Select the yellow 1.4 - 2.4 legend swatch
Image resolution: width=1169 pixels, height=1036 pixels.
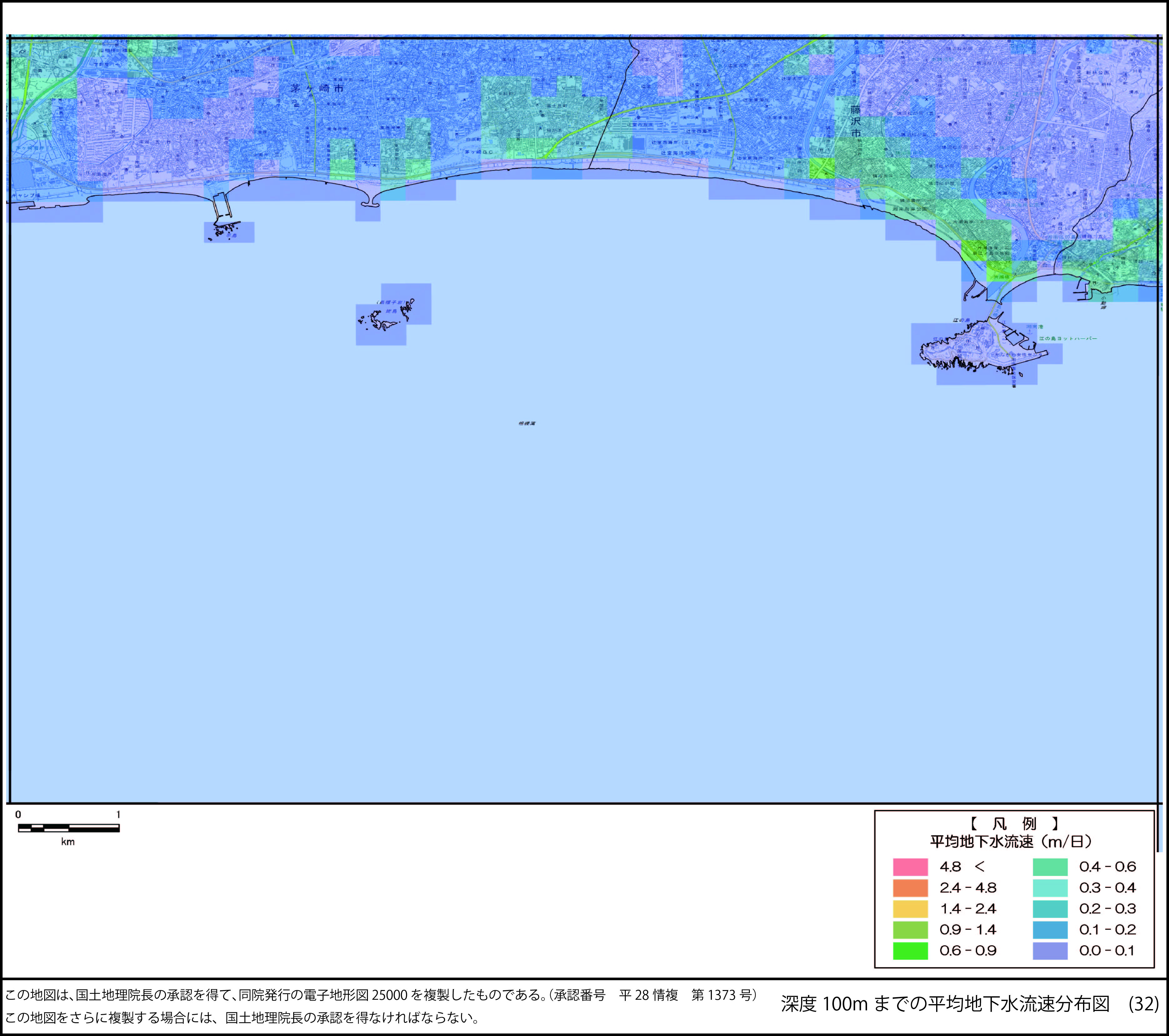(x=910, y=908)
